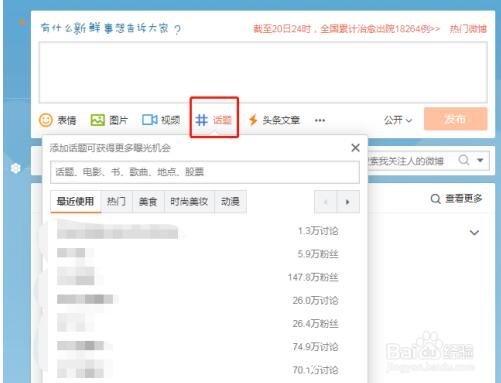This screenshot has height=383, width=501.
Task: Click the main post text area
Action: [x=263, y=72]
